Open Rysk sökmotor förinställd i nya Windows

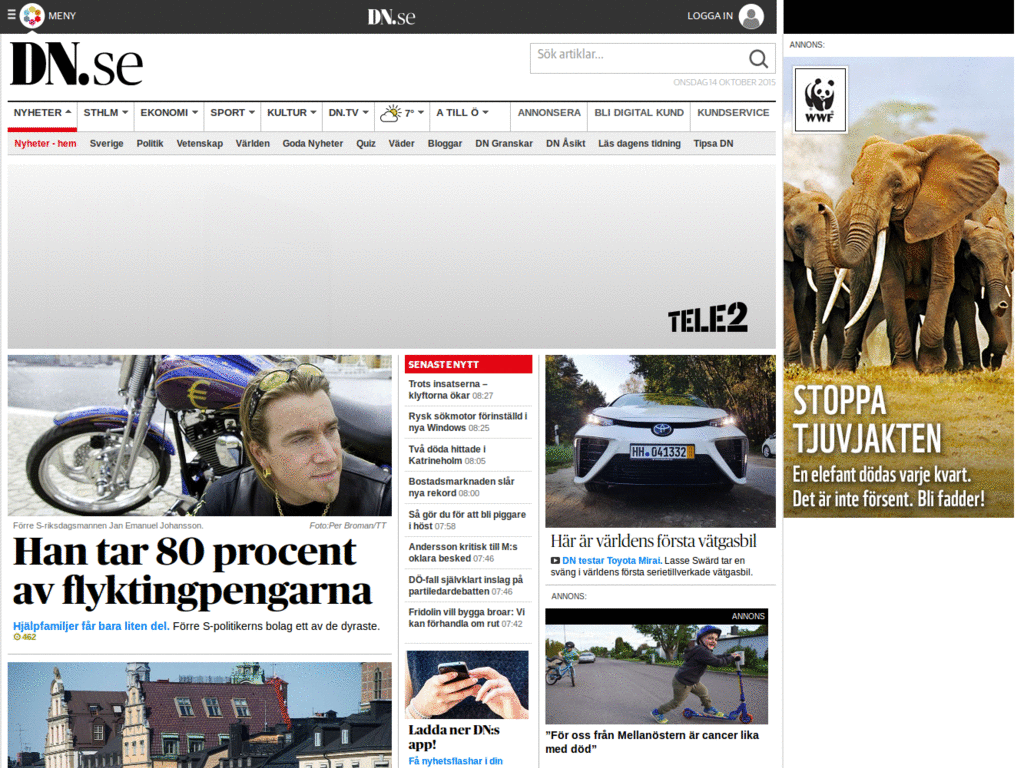pyautogui.click(x=468, y=422)
